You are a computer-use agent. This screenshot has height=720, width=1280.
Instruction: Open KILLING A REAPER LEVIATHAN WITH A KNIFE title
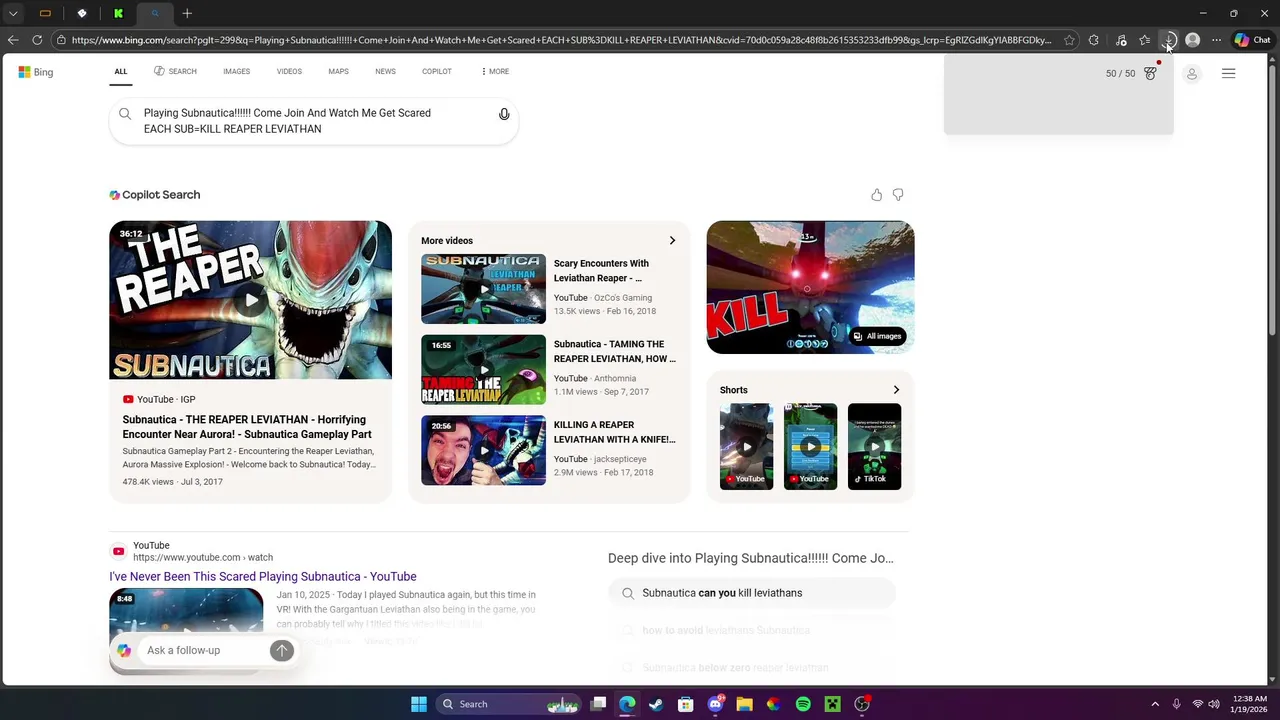tap(614, 432)
